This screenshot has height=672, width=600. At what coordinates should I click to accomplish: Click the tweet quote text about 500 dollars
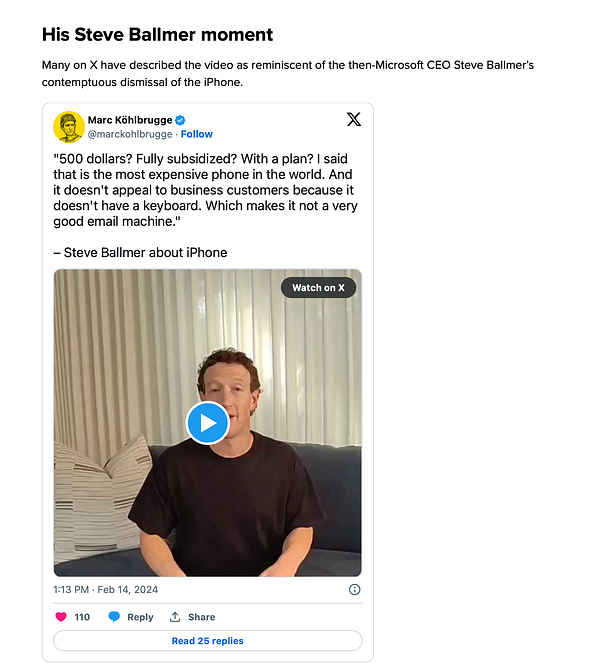point(205,190)
